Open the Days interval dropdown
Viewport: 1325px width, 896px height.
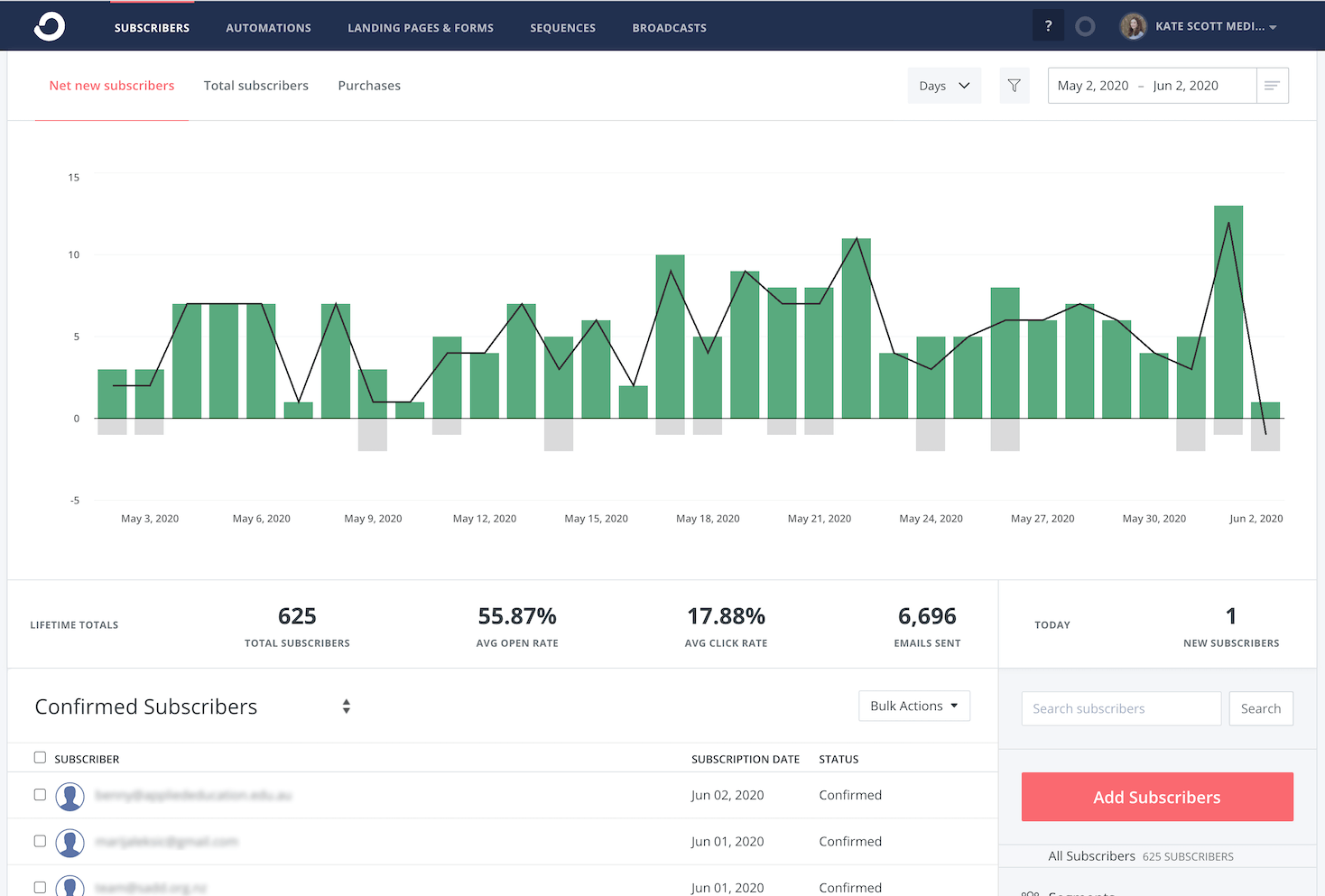click(944, 85)
